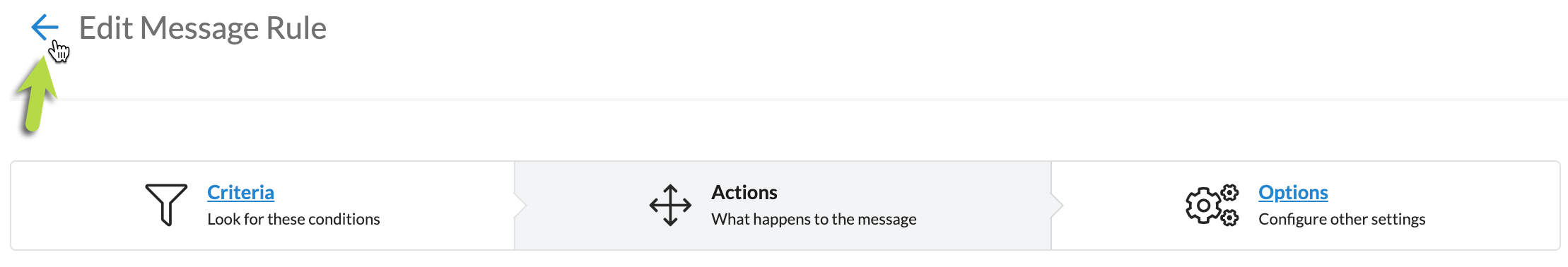Screen dimensions: 1568x267
Task: Select the funnel icon for Criteria
Action: [166, 205]
